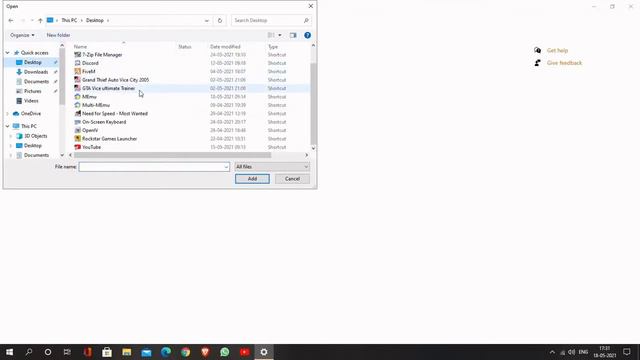Select the On-Screen Keyboard icon

tap(78, 122)
